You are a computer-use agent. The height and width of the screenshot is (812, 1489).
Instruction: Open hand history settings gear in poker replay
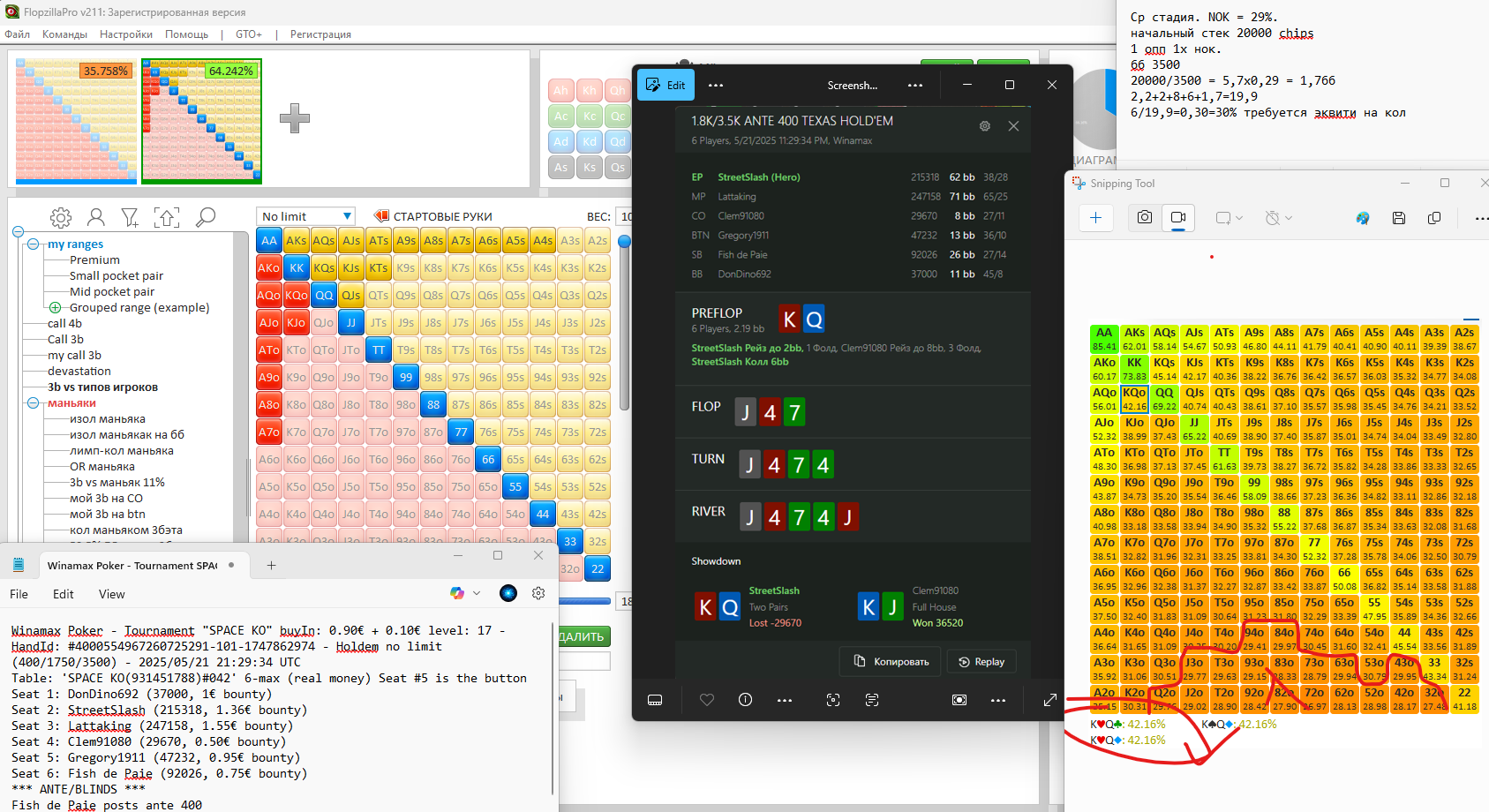click(985, 126)
